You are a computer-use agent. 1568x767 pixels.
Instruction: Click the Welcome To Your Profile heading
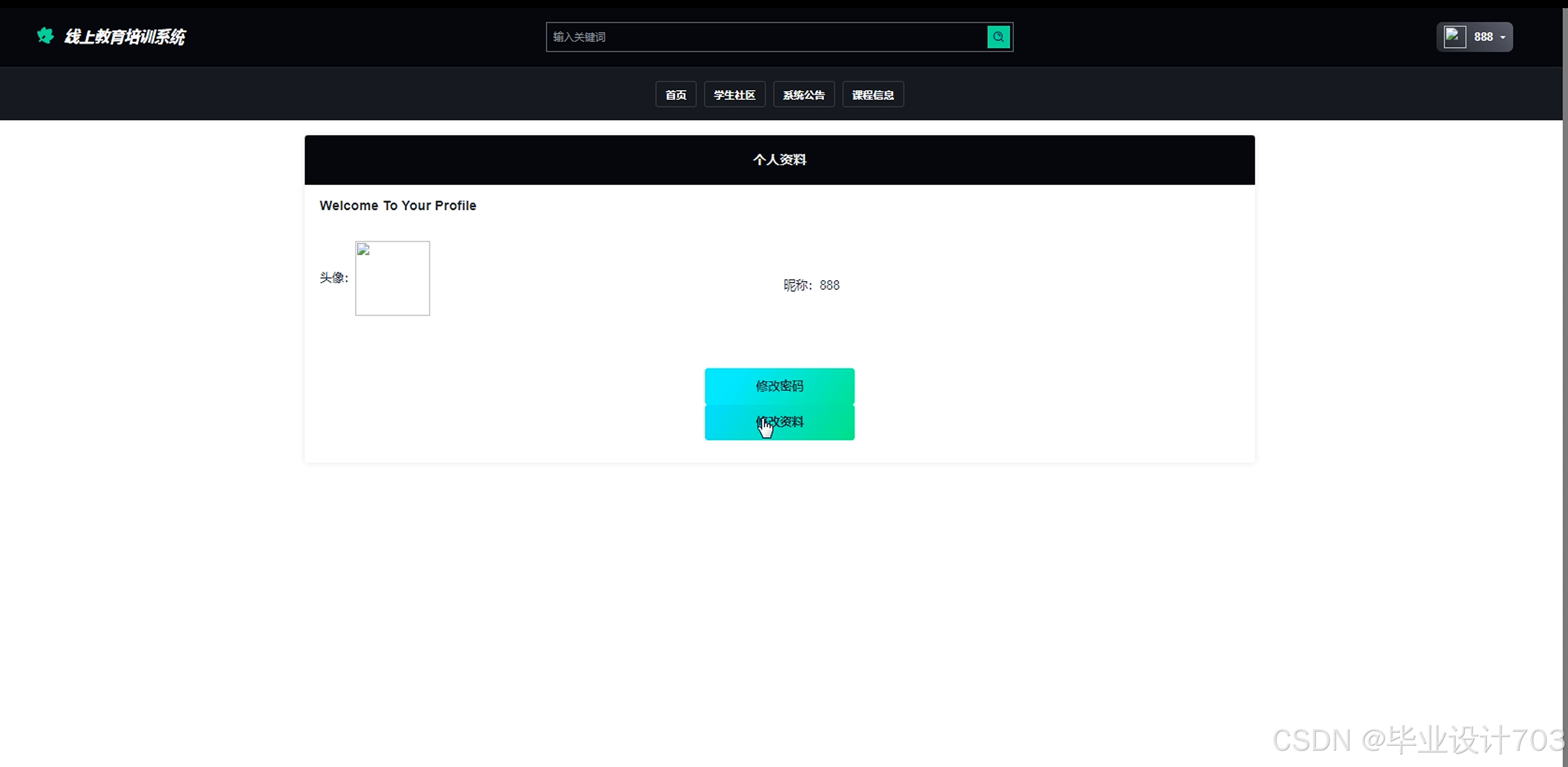click(x=398, y=206)
